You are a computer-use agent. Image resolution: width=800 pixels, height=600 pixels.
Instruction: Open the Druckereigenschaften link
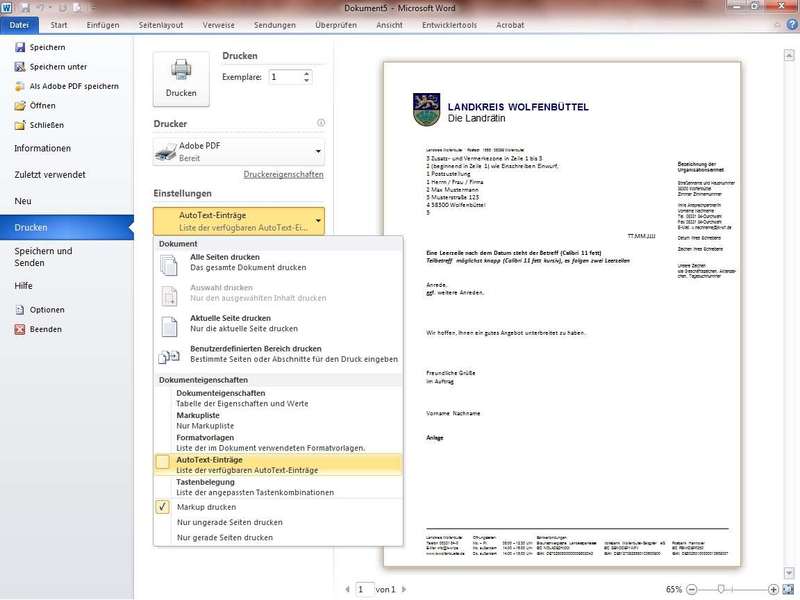point(283,174)
